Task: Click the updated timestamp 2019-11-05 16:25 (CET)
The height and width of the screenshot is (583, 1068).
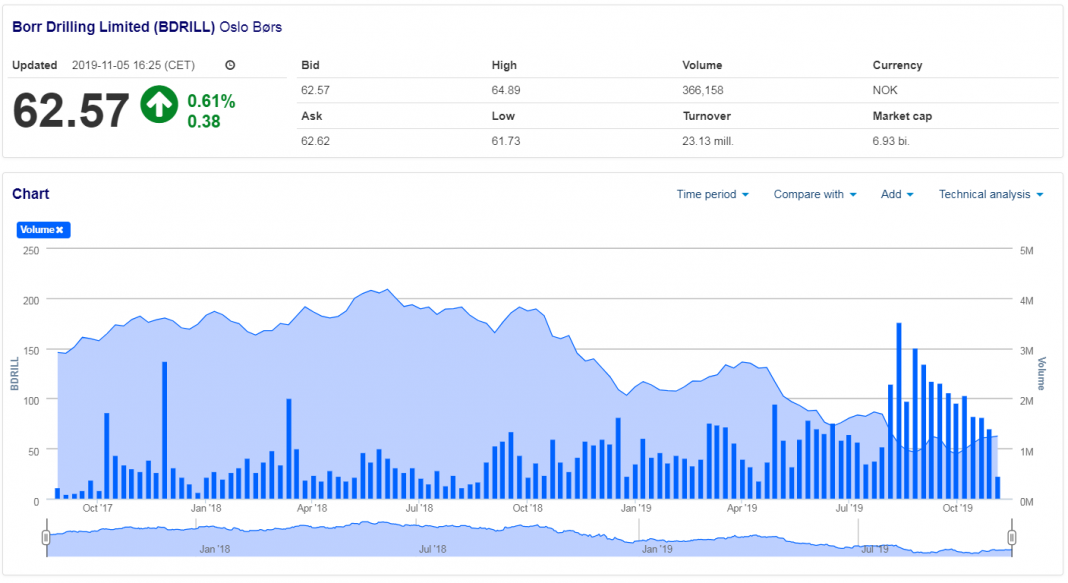Action: pos(134,65)
